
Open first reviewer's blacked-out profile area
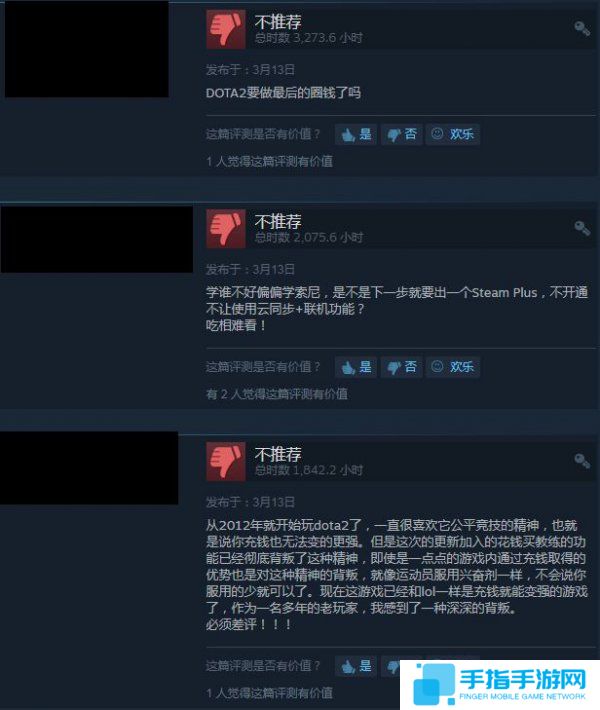tap(86, 49)
